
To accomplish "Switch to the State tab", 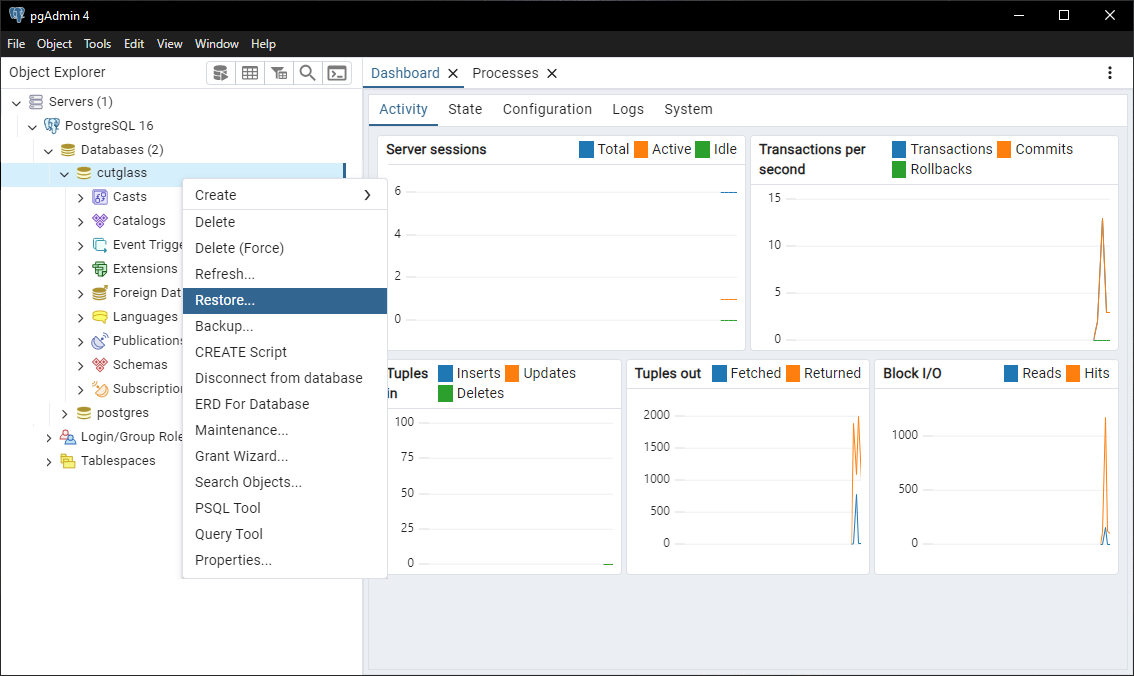I will (465, 109).
